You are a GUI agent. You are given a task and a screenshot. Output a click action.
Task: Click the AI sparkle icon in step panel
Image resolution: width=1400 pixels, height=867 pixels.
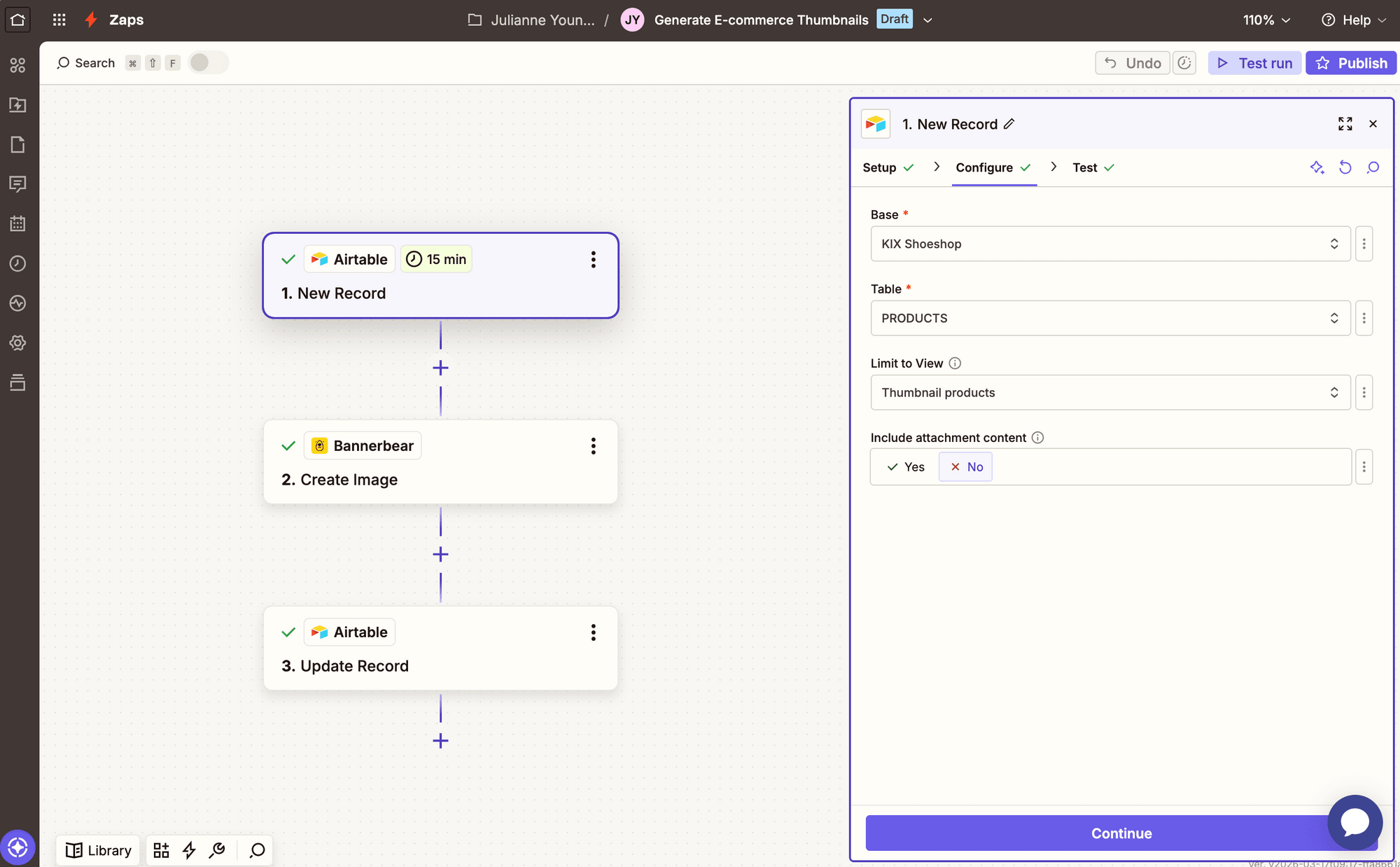pyautogui.click(x=1317, y=167)
